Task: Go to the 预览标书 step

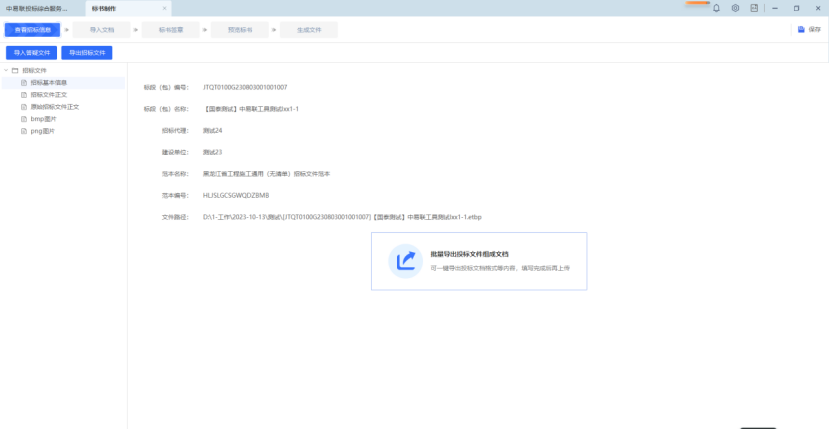Action: pos(240,30)
